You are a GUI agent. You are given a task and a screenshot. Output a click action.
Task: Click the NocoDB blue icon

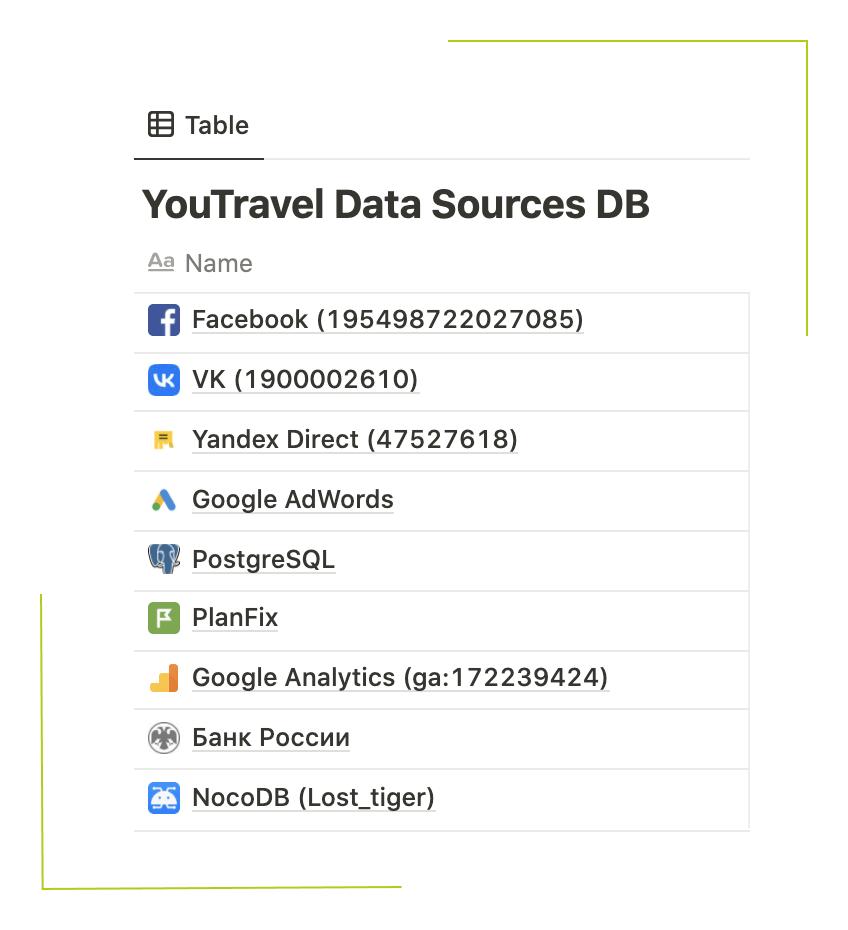(164, 798)
